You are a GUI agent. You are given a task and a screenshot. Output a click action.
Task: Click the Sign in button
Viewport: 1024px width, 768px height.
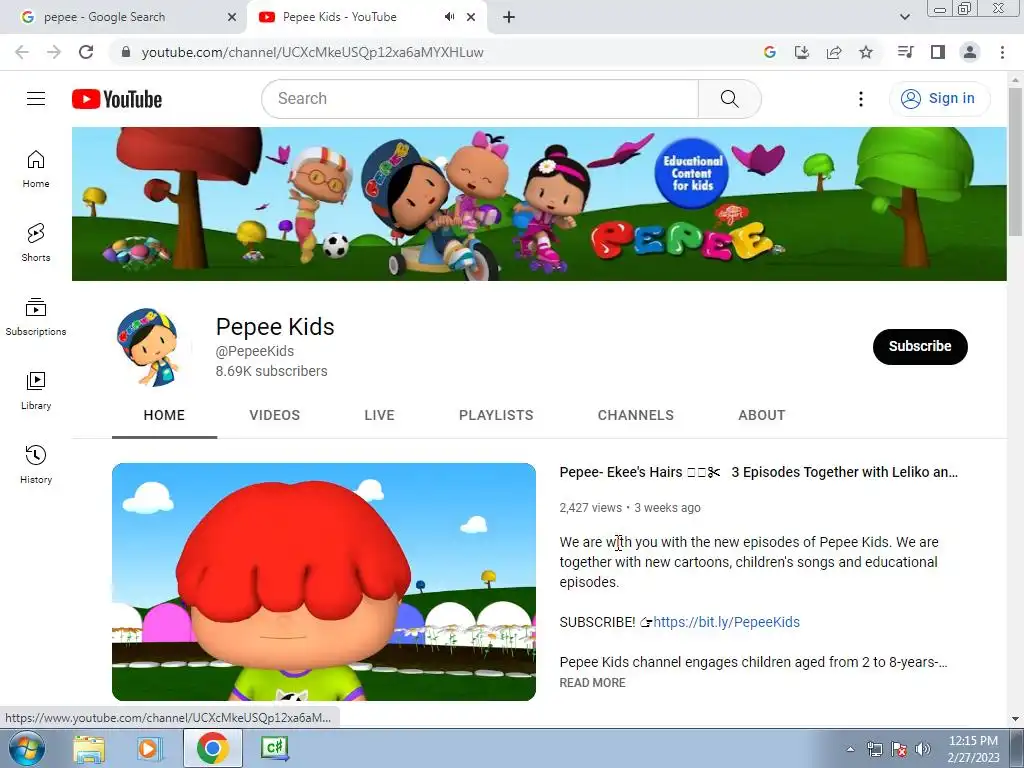[939, 99]
